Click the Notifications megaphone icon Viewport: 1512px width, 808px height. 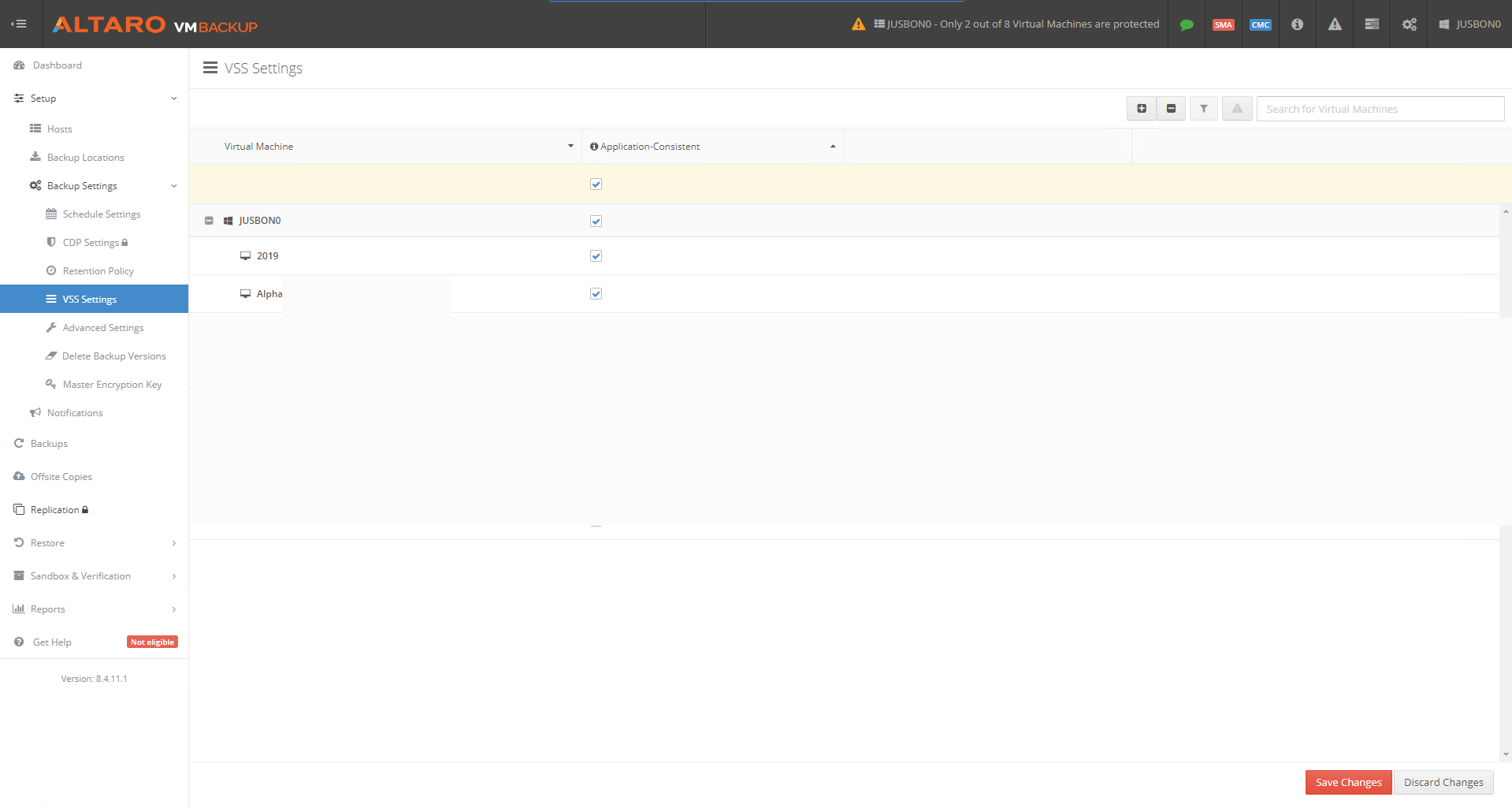coord(35,412)
